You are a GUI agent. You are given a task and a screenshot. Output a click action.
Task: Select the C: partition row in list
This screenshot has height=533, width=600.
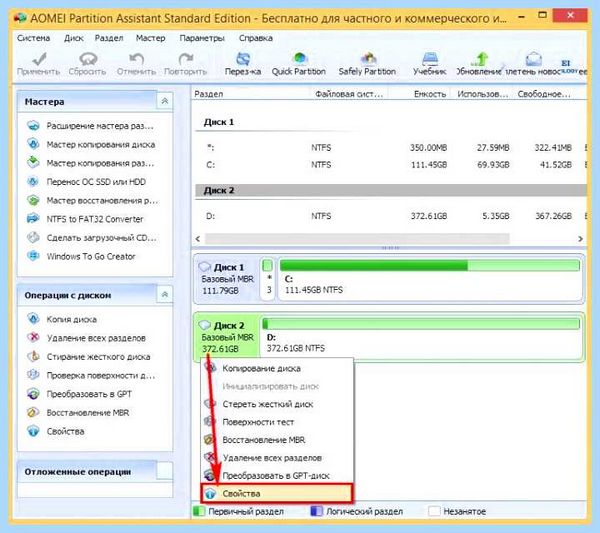[391, 165]
